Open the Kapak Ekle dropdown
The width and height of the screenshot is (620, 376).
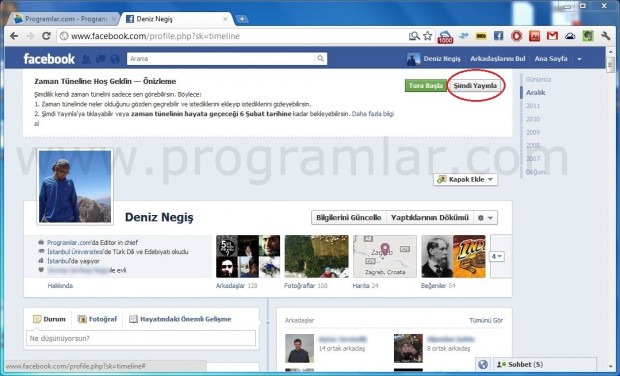point(465,179)
